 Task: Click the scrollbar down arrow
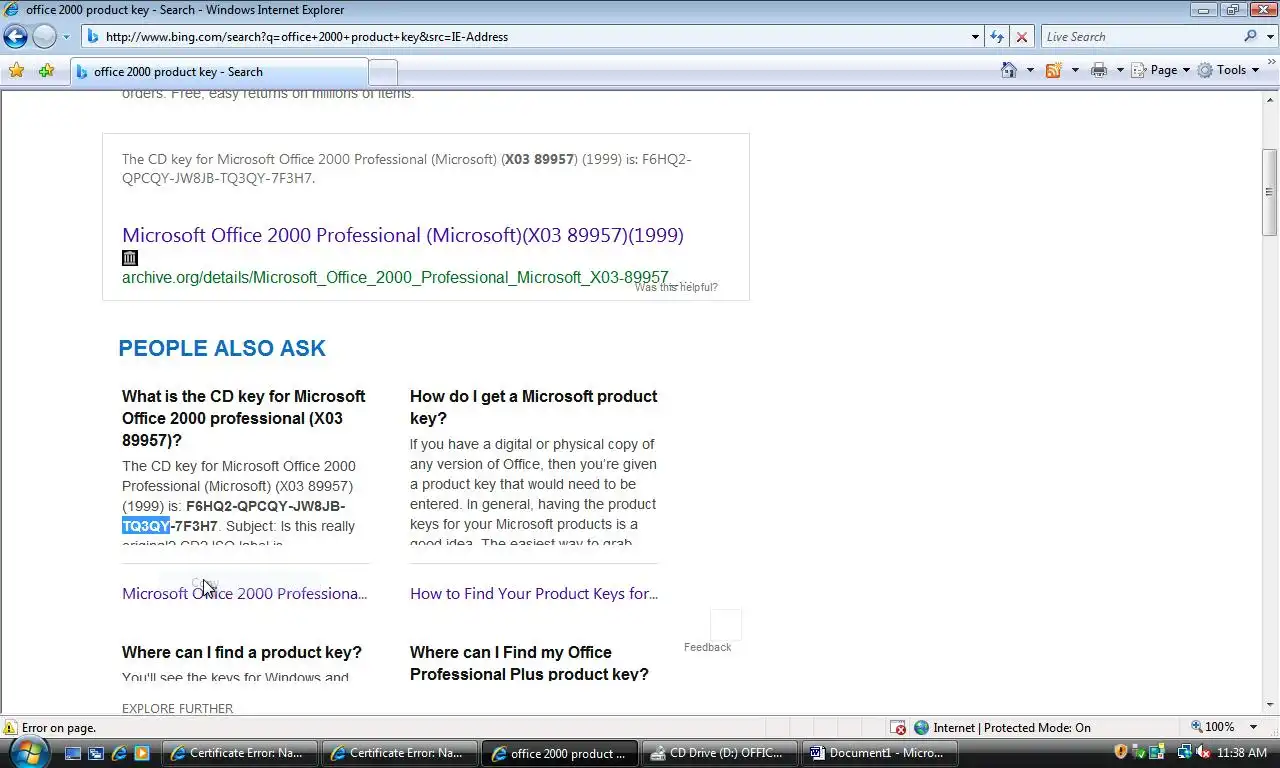(1270, 706)
